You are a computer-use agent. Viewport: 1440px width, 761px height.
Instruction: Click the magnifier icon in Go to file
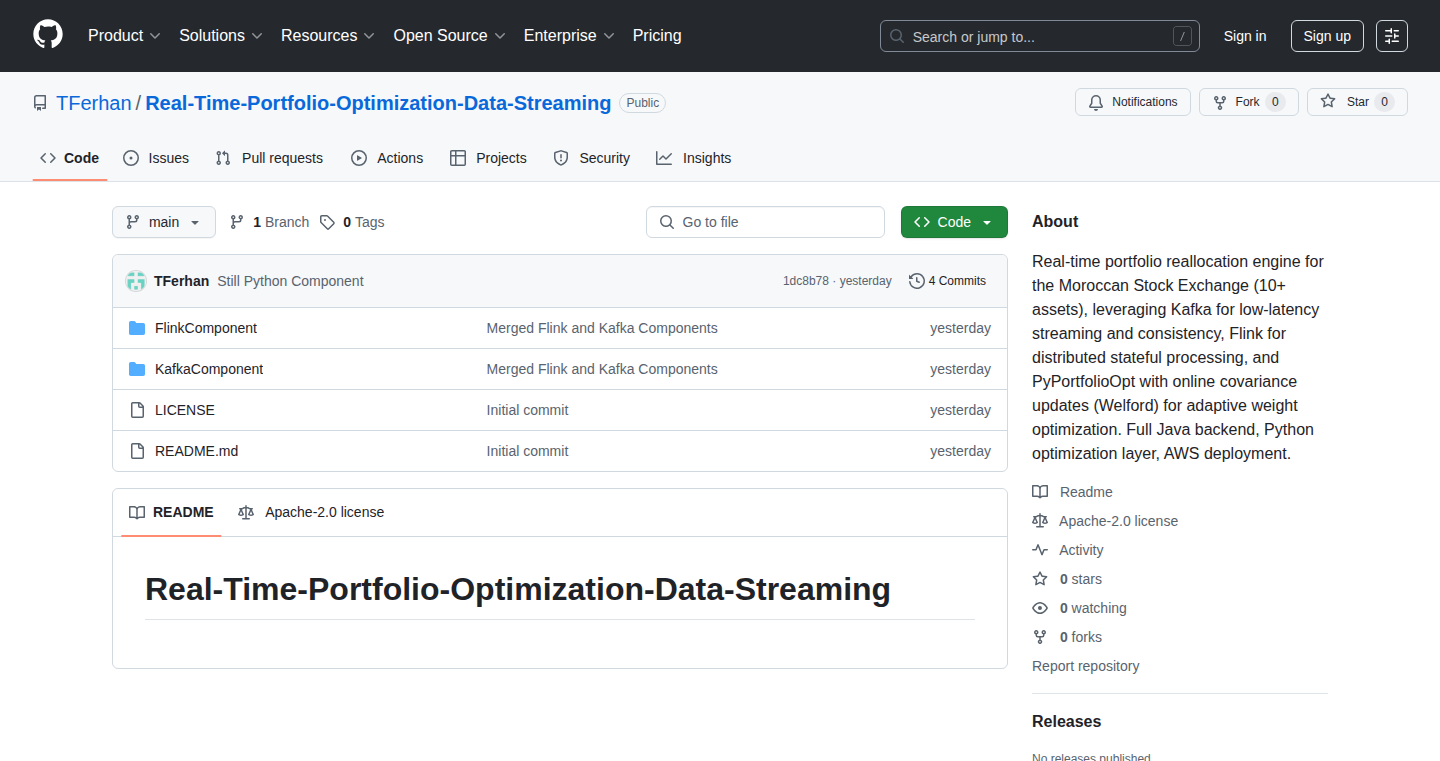click(x=667, y=222)
